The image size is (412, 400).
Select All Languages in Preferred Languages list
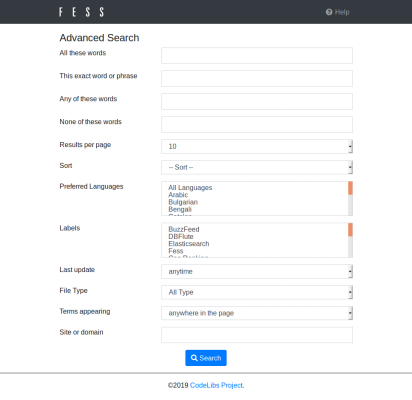point(190,188)
